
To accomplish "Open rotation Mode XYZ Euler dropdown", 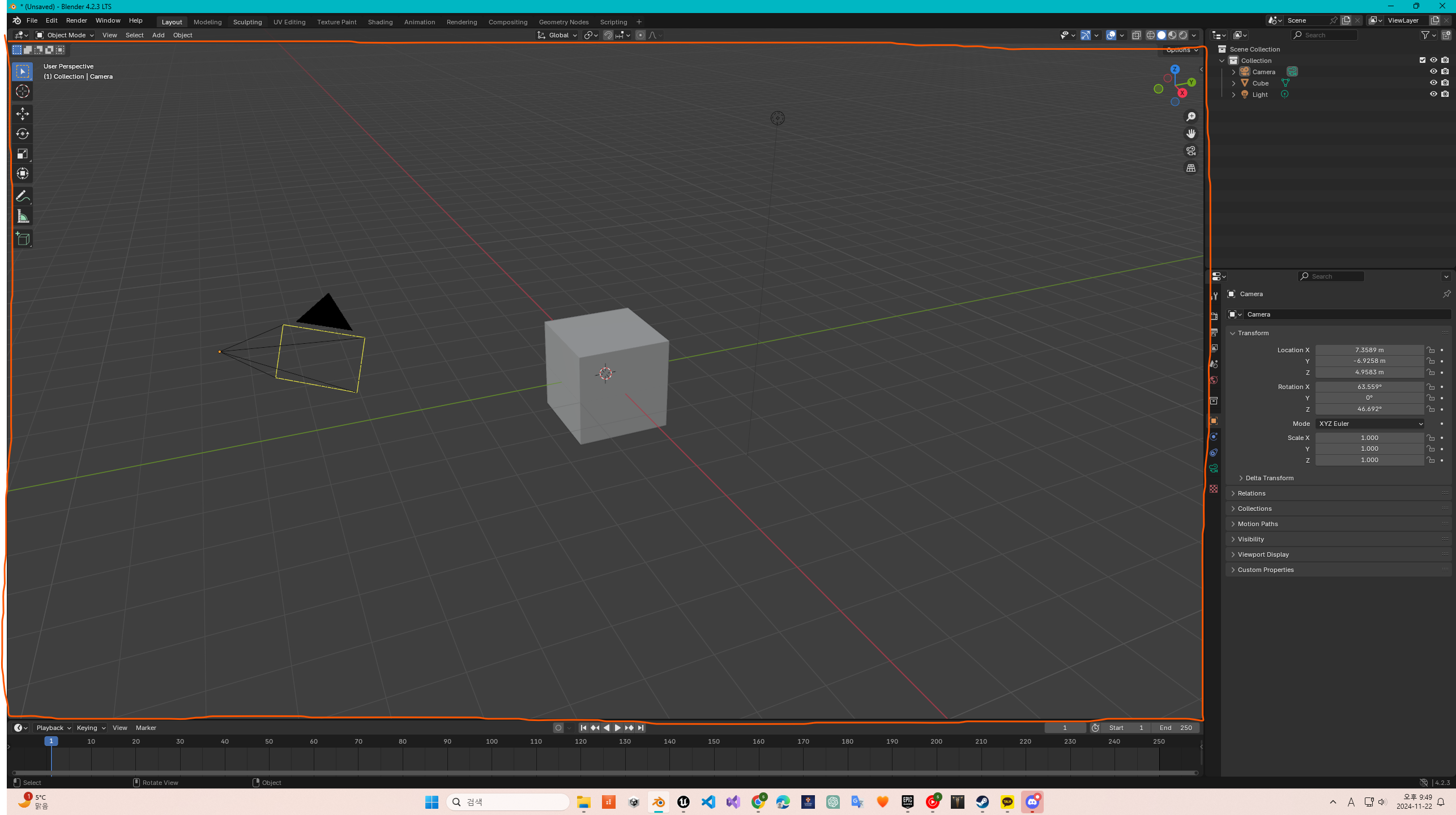I will tap(1369, 424).
